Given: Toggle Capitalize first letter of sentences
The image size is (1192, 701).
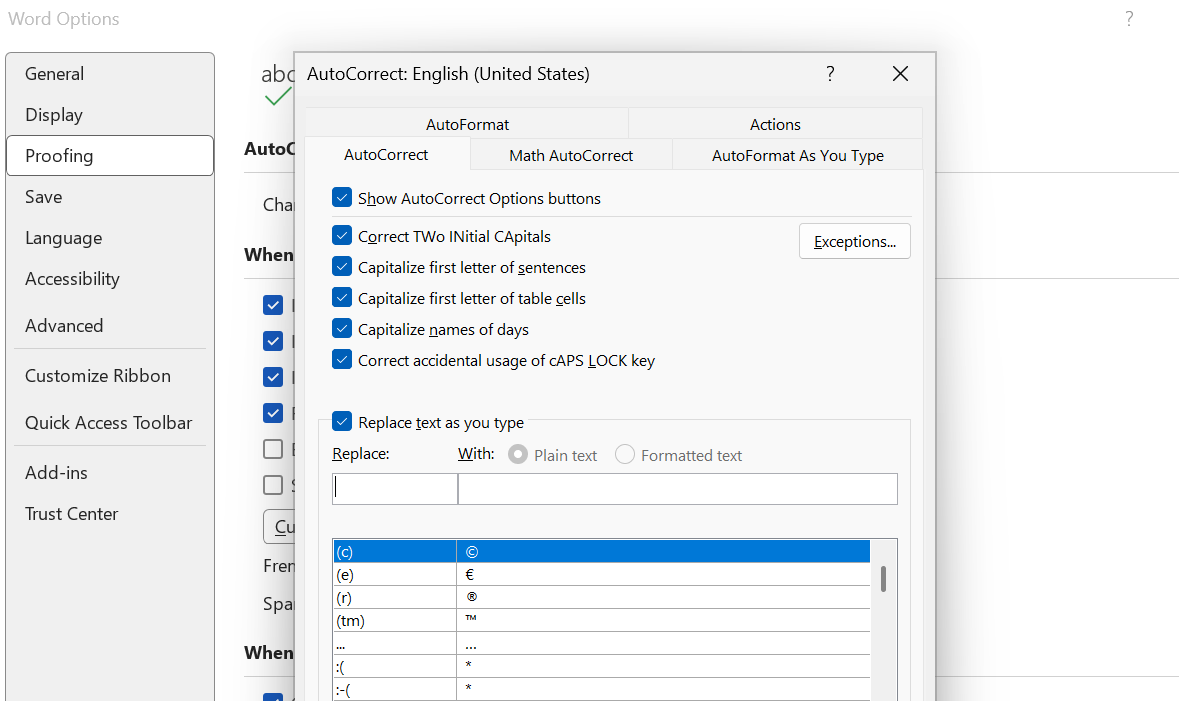Looking at the screenshot, I should [x=342, y=267].
